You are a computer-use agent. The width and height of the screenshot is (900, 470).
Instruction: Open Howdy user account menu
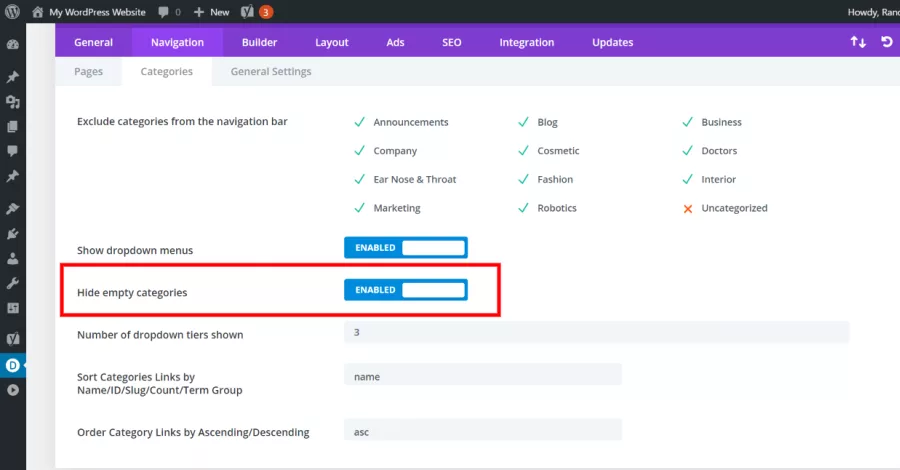tap(874, 12)
